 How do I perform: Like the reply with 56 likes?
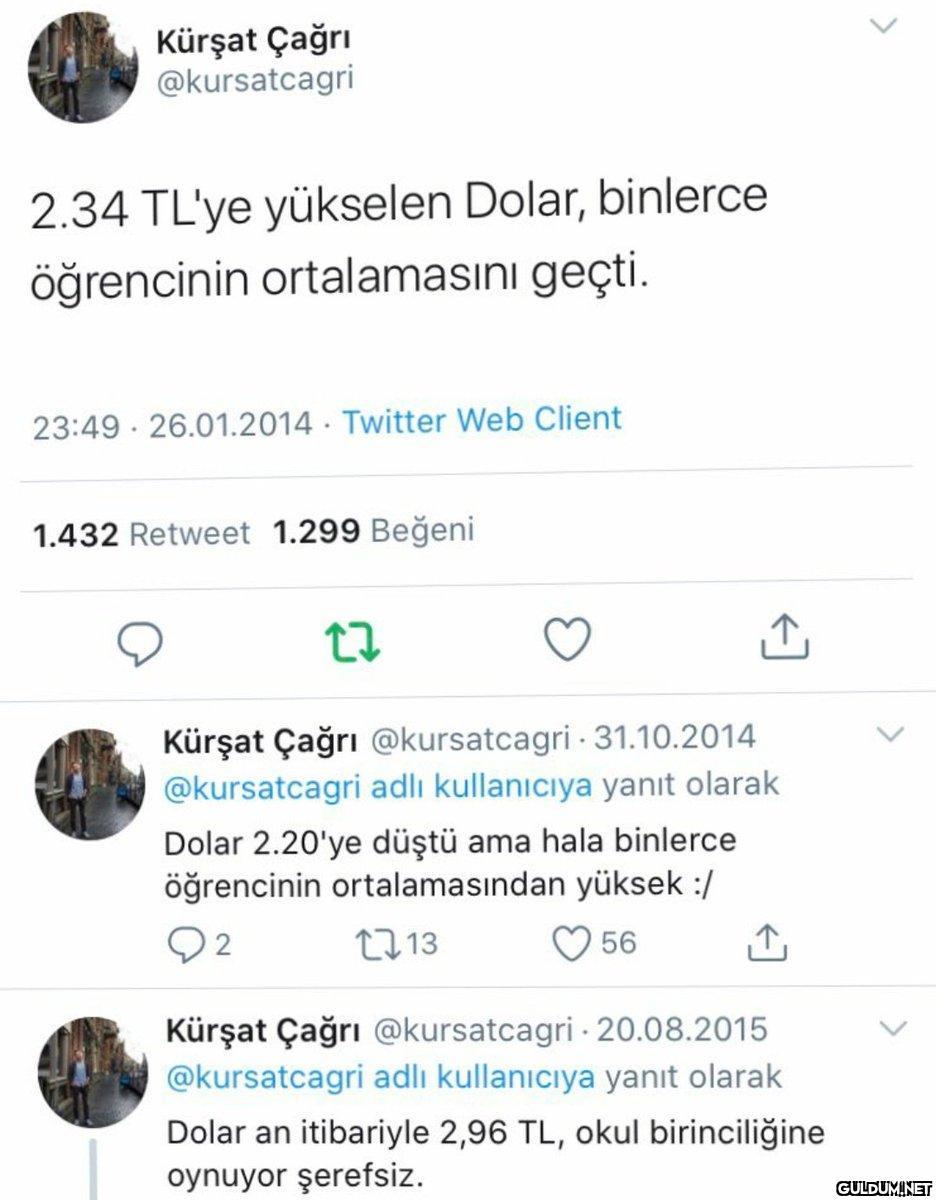coord(595,943)
